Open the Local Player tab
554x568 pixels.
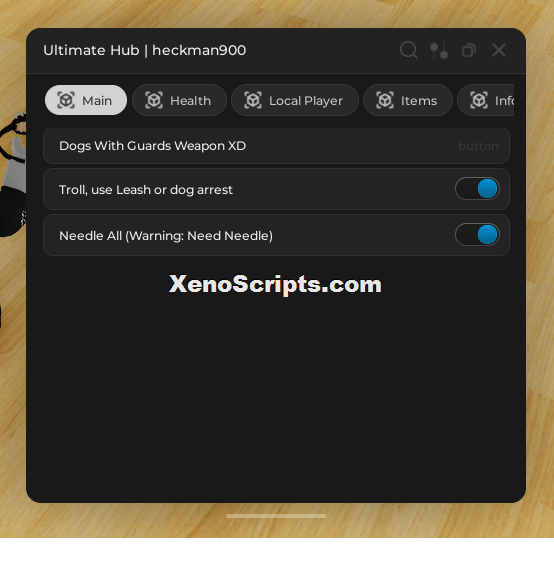(x=295, y=100)
